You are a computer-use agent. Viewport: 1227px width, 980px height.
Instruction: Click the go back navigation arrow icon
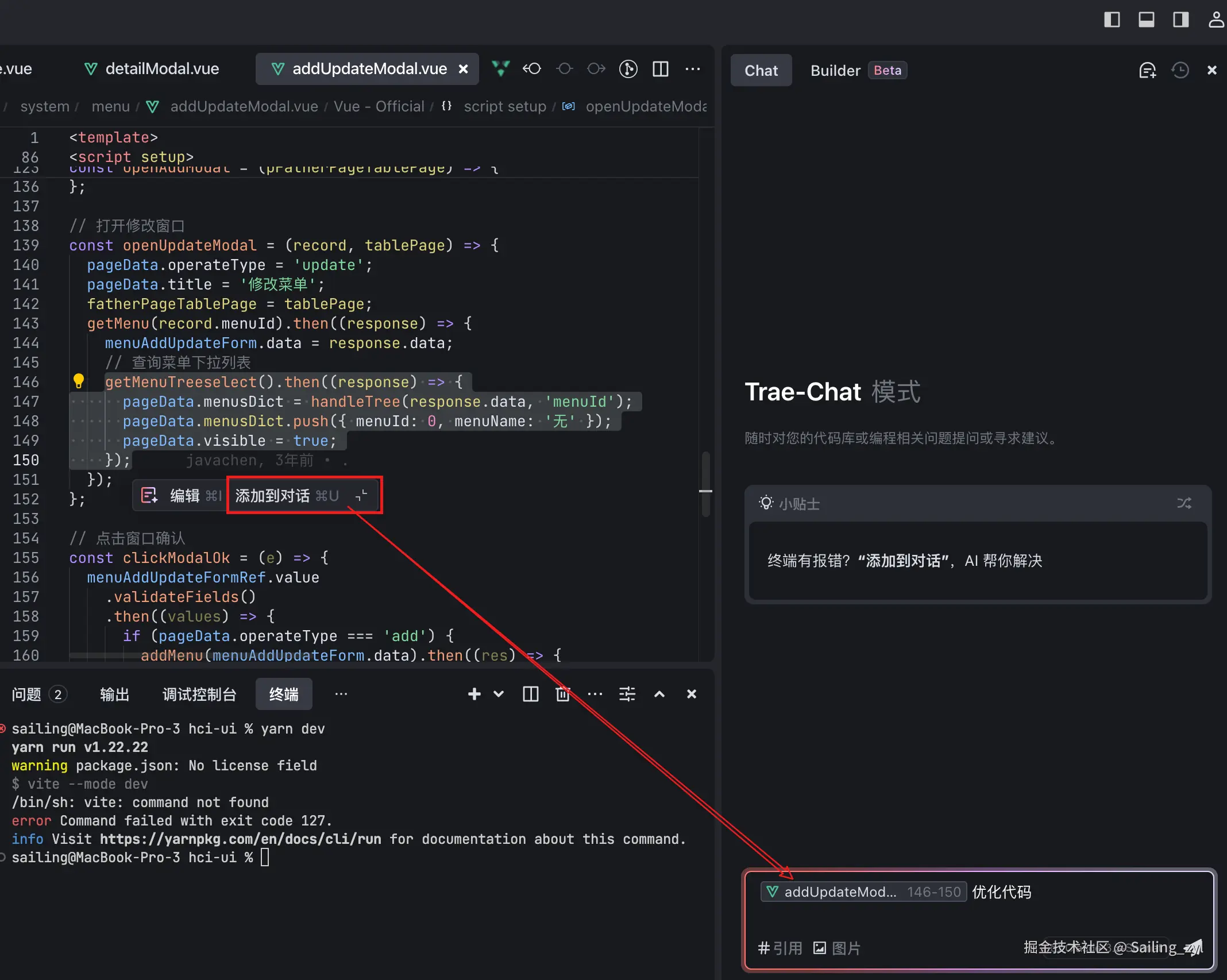click(x=532, y=69)
